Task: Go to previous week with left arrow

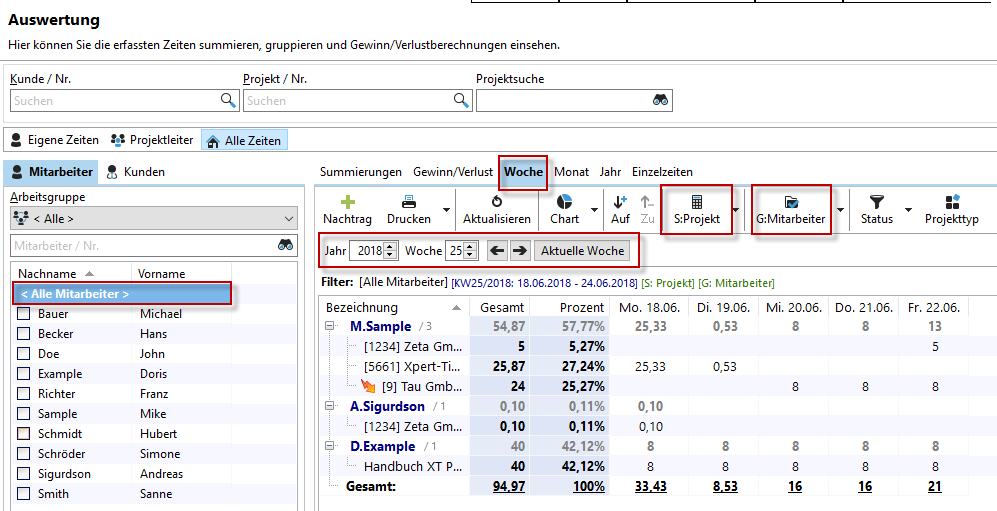Action: point(497,251)
